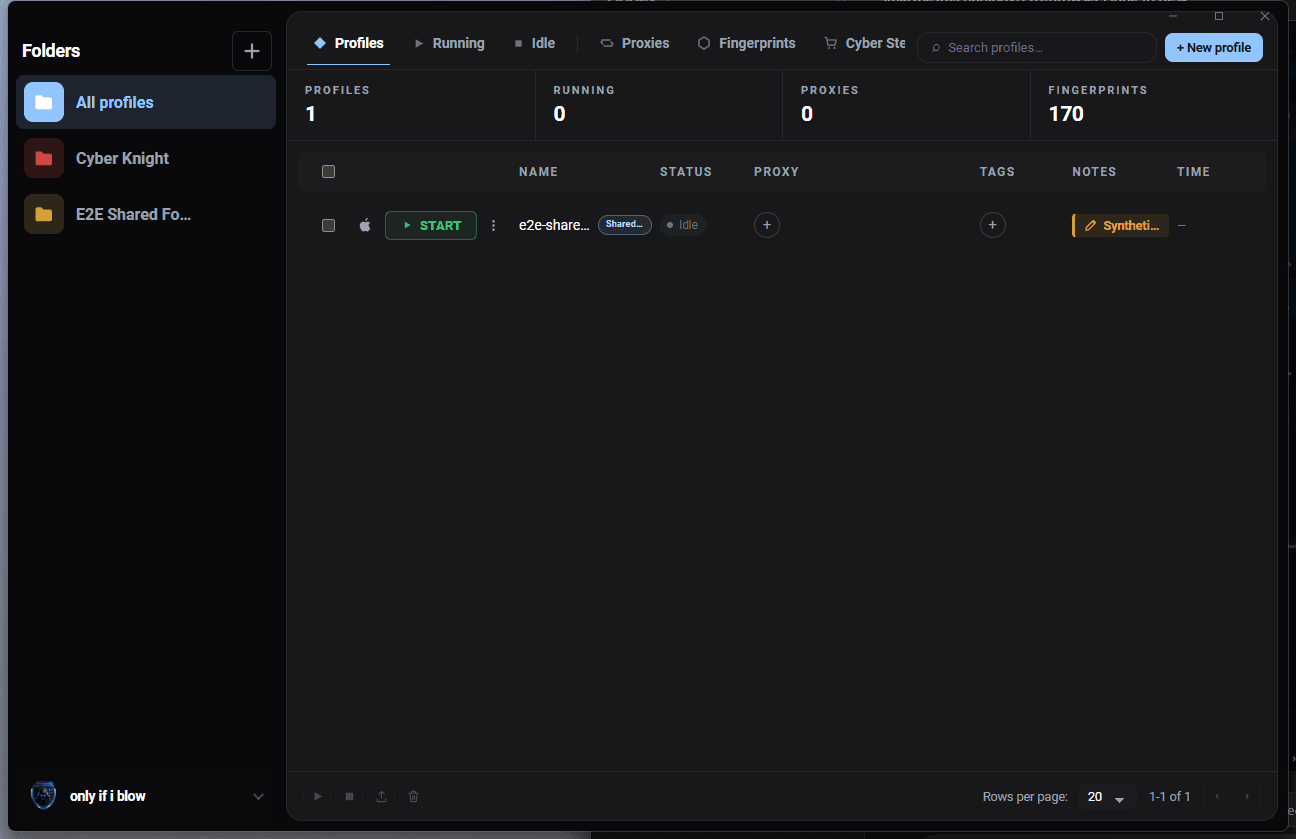Switch to the Profiles tab
The height and width of the screenshot is (839, 1296).
[349, 43]
